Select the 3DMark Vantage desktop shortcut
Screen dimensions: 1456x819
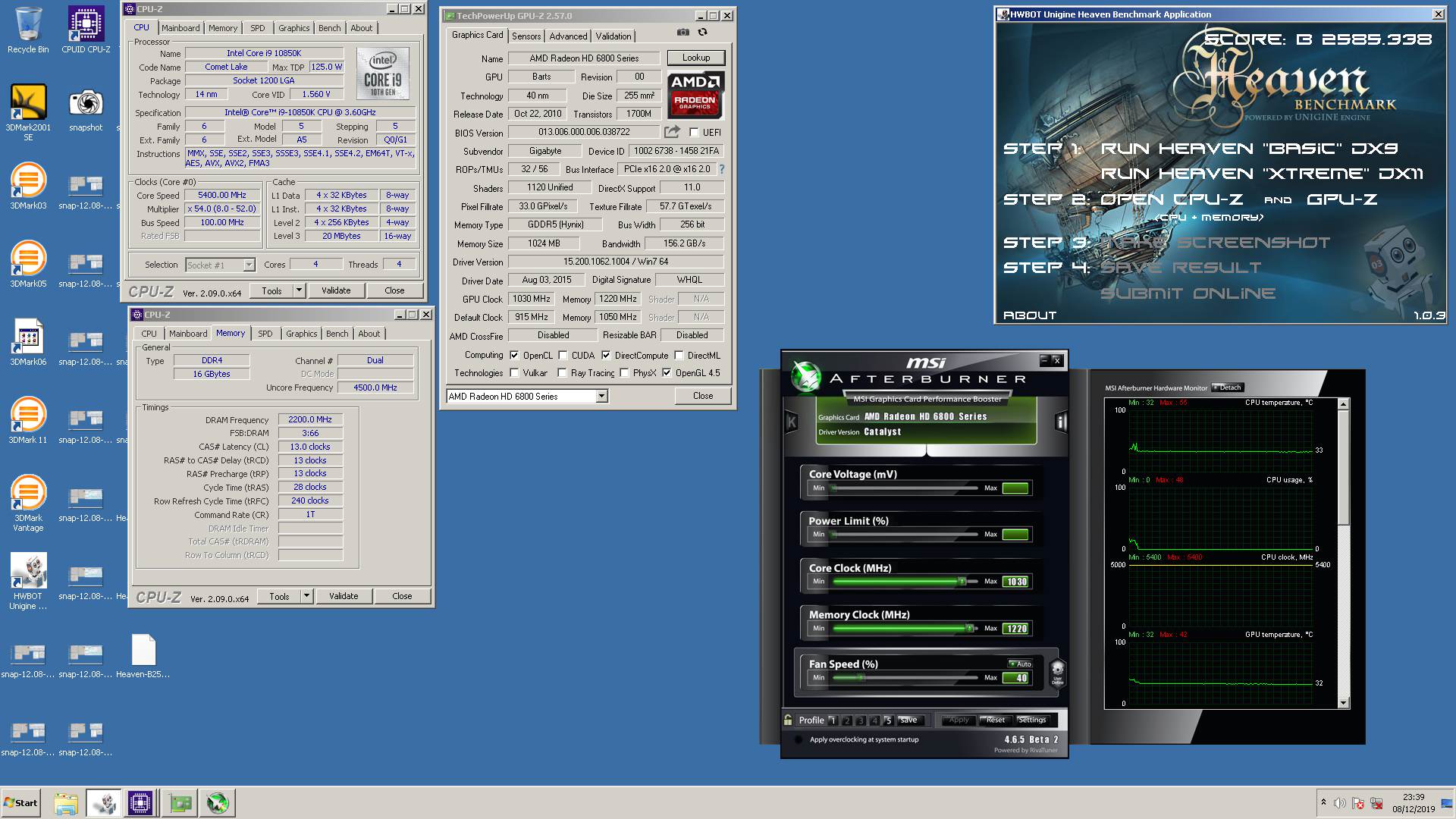tap(28, 504)
